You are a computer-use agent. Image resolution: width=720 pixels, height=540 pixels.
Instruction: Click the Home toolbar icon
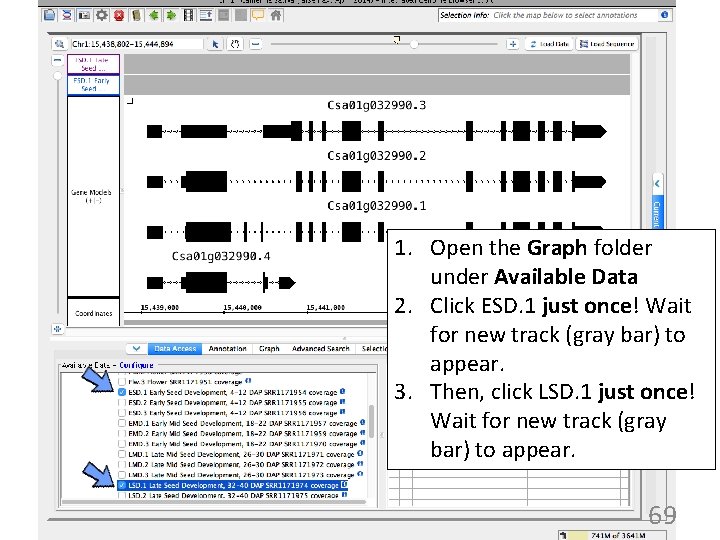(x=276, y=15)
